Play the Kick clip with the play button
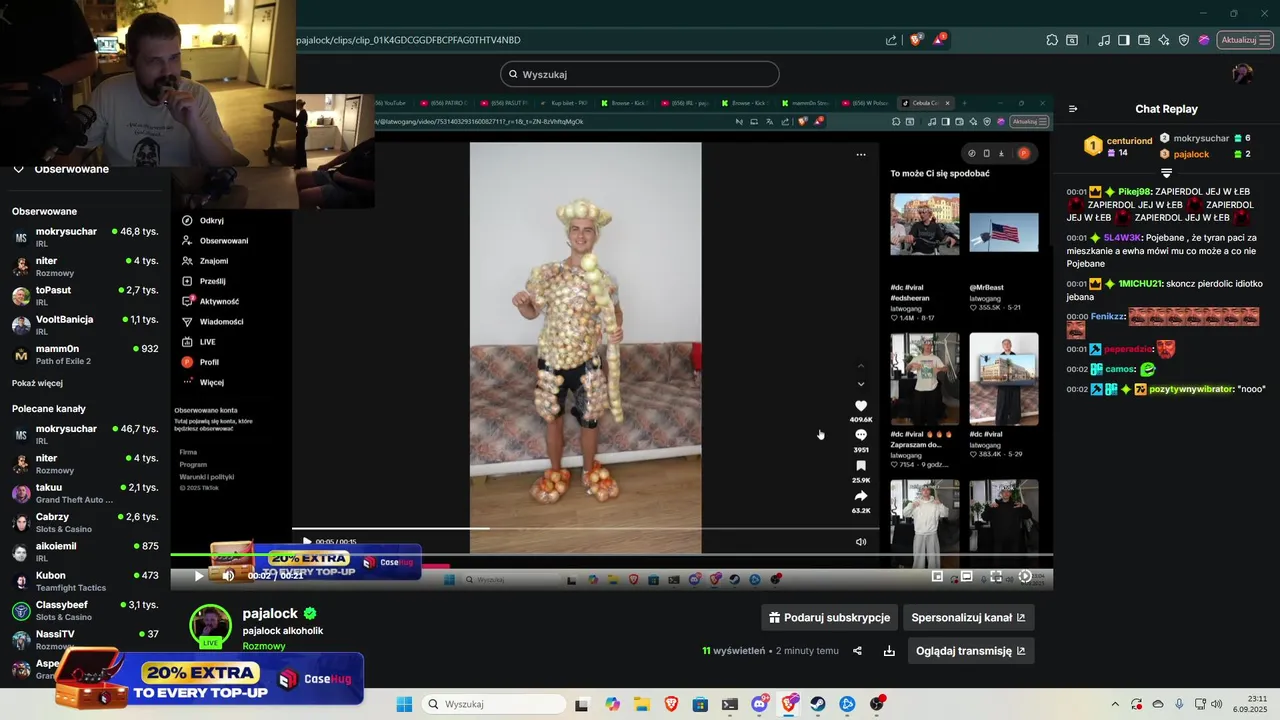 coord(198,576)
